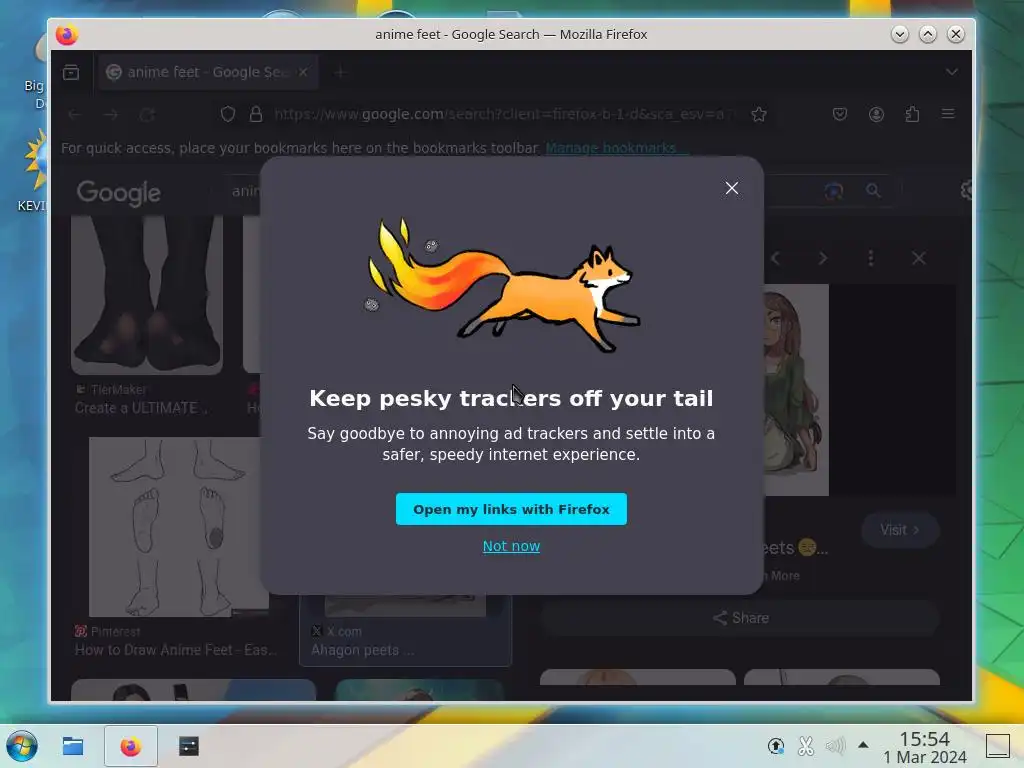Expand hidden system tray icons arrow
1024x768 pixels.
coord(863,744)
